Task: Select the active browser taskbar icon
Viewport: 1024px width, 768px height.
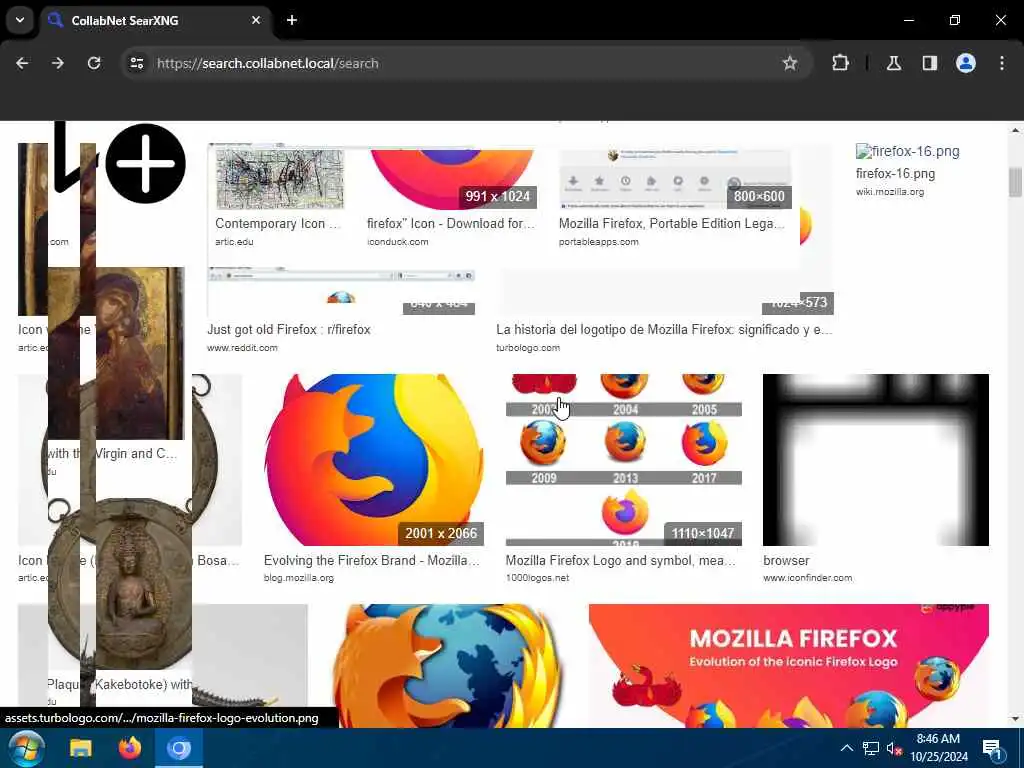Action: point(178,748)
